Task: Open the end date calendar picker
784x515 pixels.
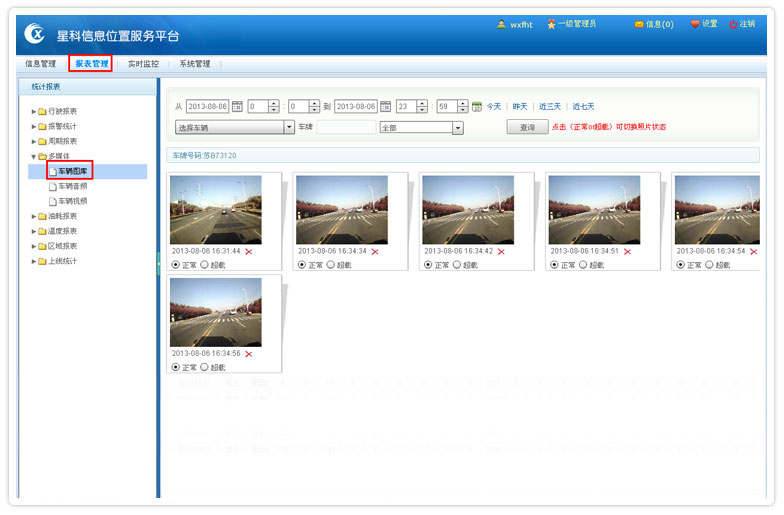Action: tap(385, 106)
